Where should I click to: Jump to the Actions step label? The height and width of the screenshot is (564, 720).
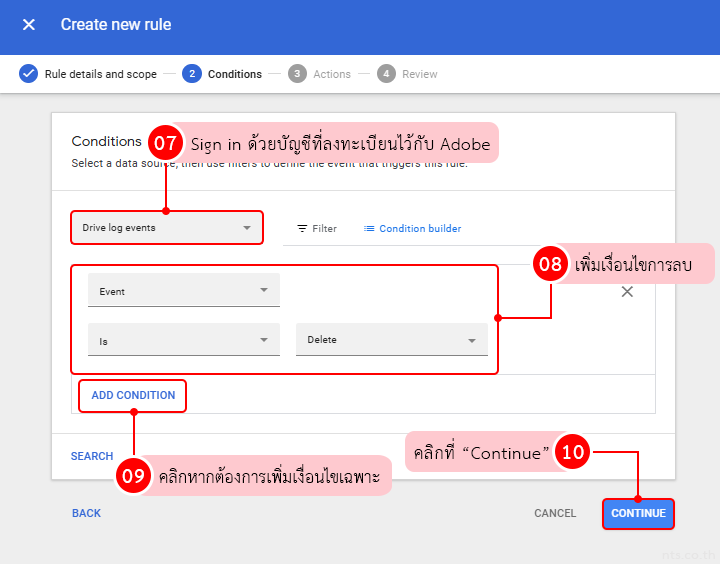(x=332, y=74)
